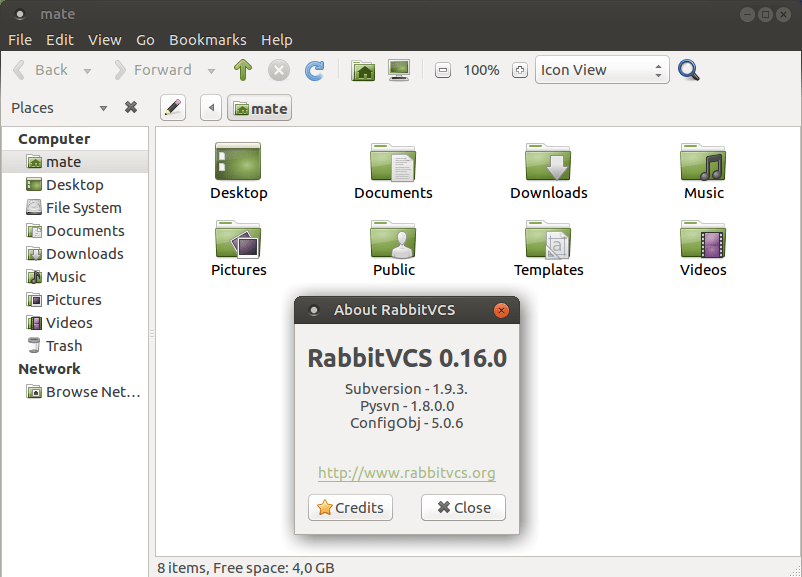
Task: Open the search magnifier tool
Action: point(688,70)
